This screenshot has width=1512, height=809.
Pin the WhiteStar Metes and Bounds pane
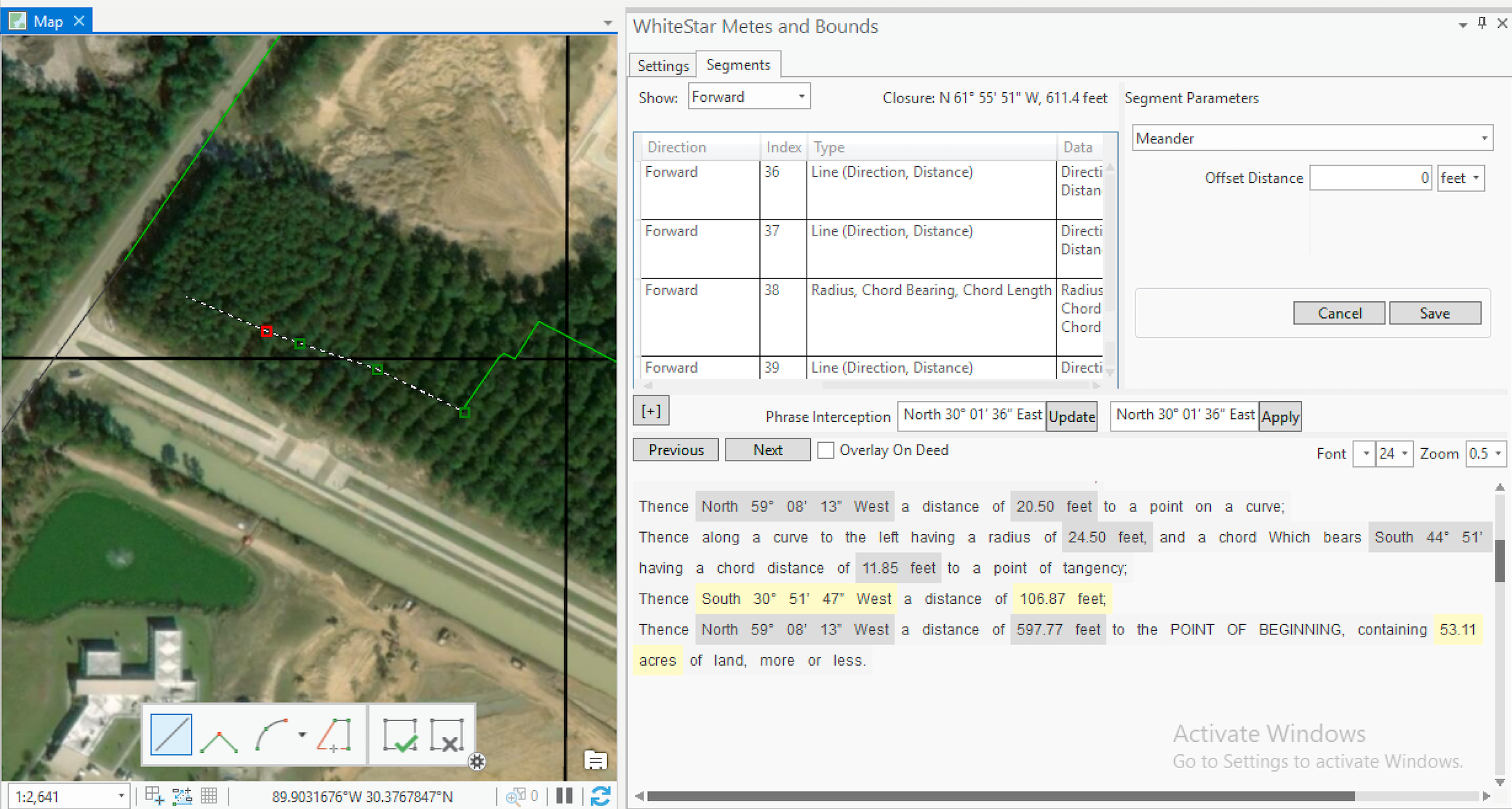click(1482, 24)
